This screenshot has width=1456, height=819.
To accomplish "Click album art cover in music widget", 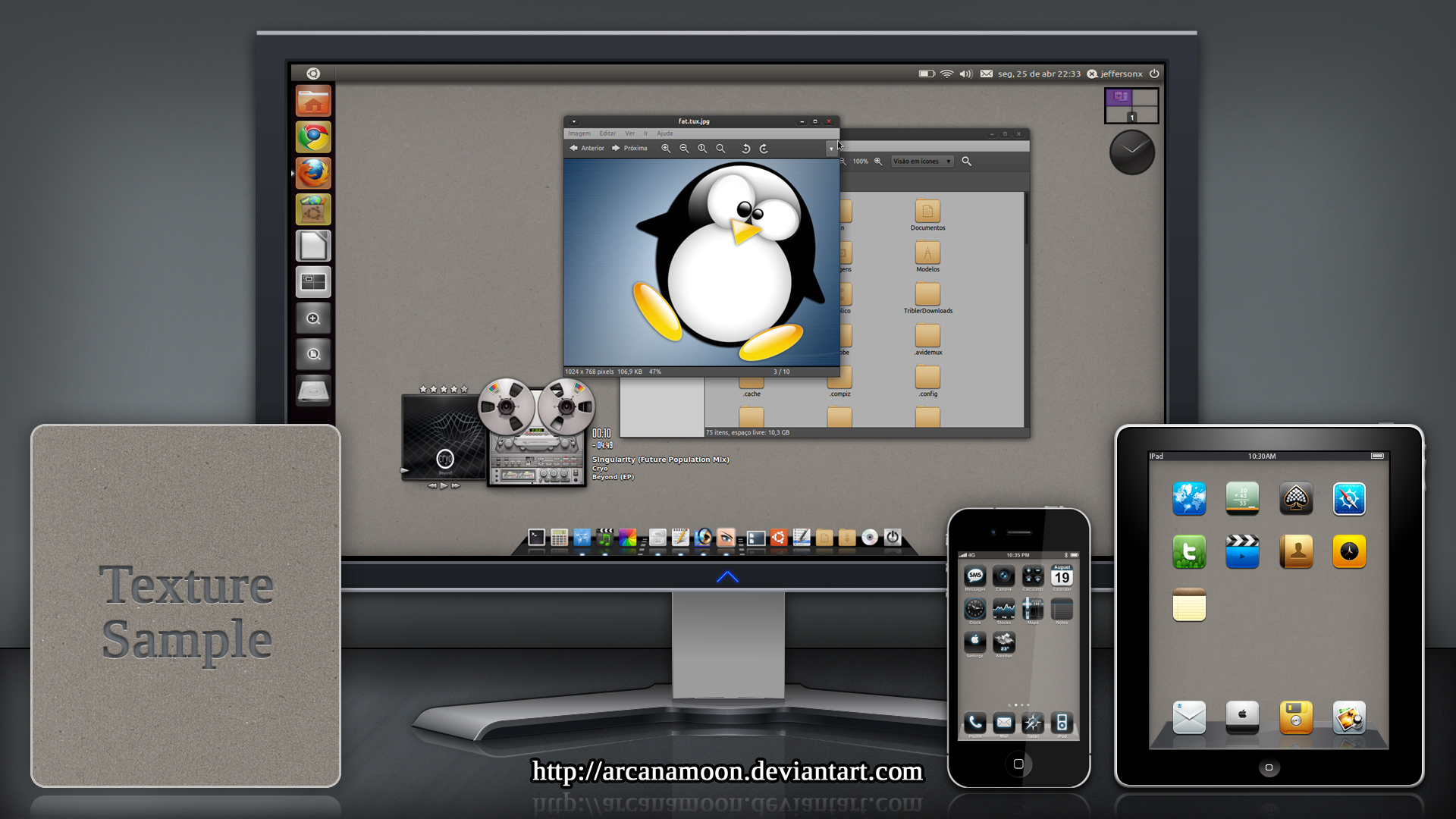I will tap(444, 438).
